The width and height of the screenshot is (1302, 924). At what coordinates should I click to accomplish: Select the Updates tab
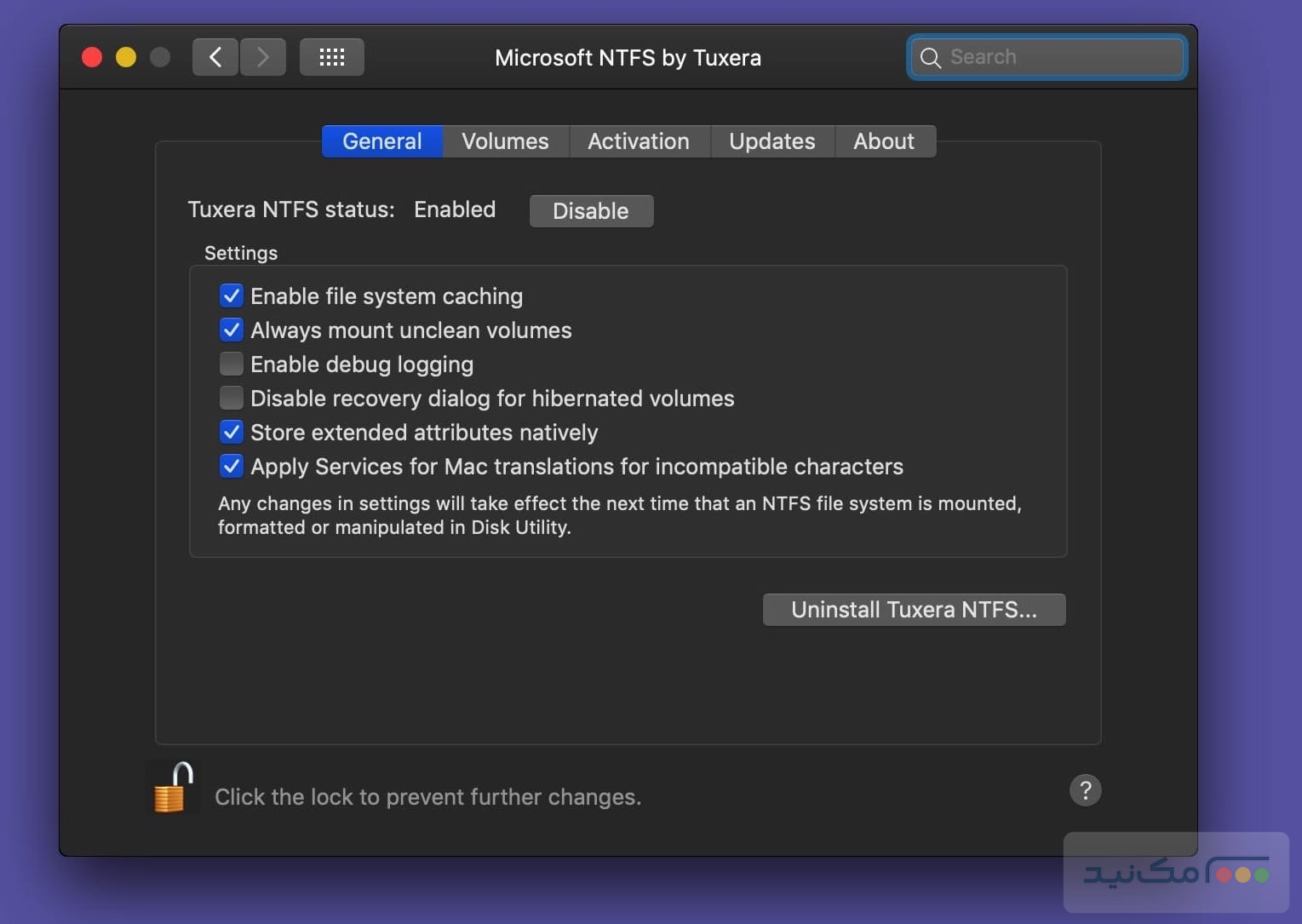(x=771, y=141)
